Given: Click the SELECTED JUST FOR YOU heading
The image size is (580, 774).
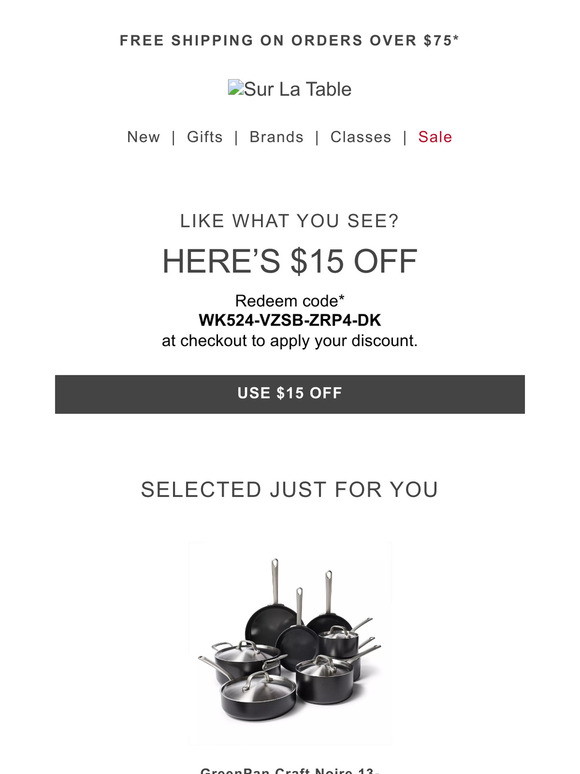Looking at the screenshot, I should click(290, 490).
